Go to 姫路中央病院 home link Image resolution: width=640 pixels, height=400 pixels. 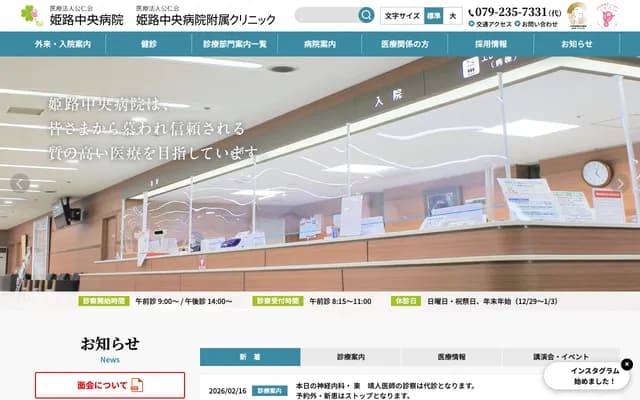(87, 16)
